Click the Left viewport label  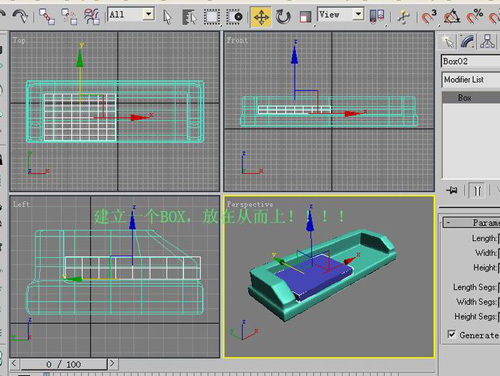click(21, 204)
